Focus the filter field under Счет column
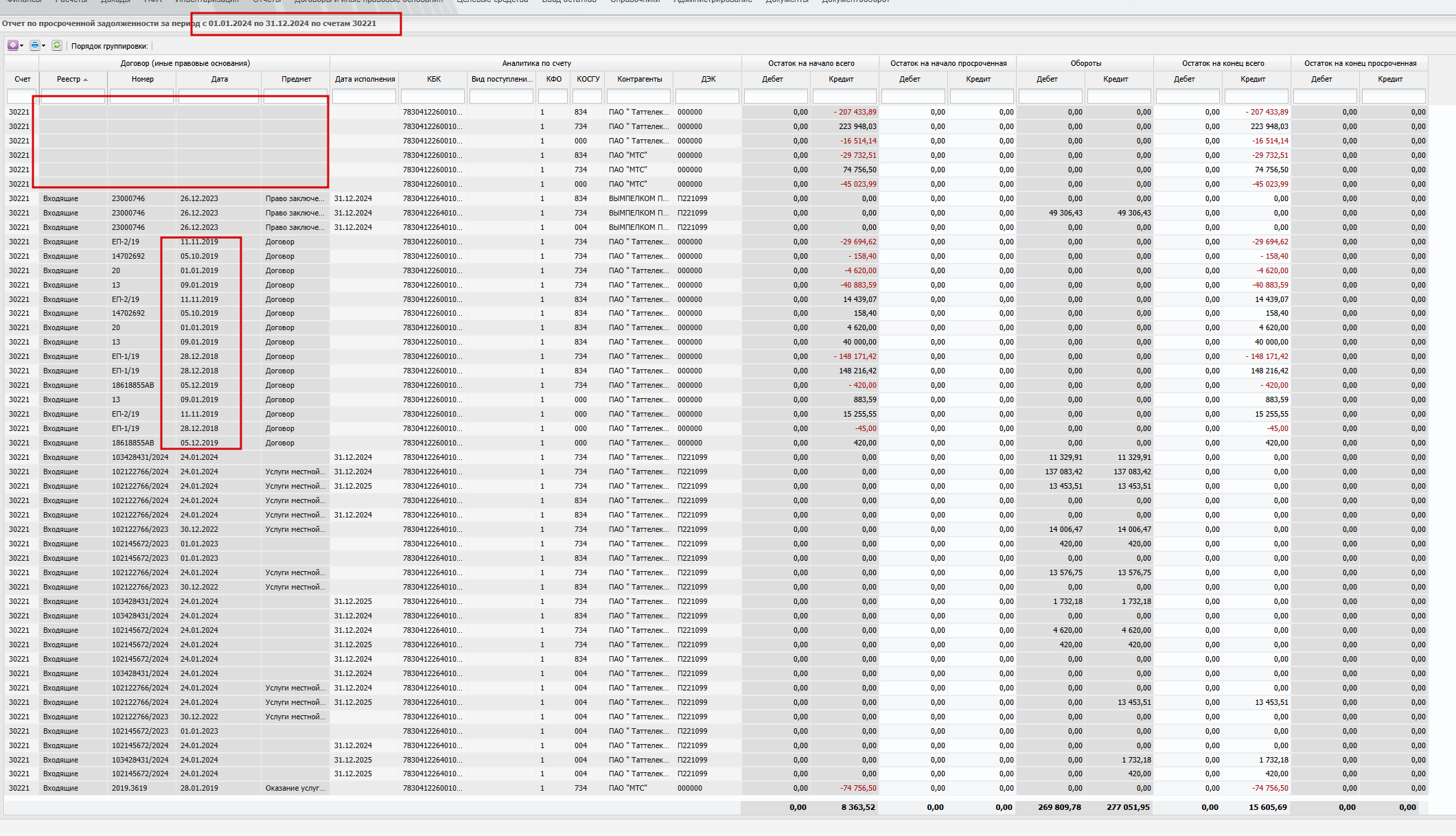The height and width of the screenshot is (836, 1456). (22, 96)
